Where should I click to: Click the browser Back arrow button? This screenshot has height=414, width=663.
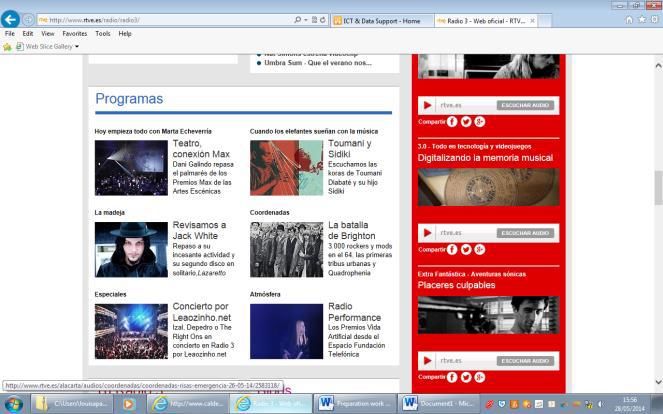(10, 19)
